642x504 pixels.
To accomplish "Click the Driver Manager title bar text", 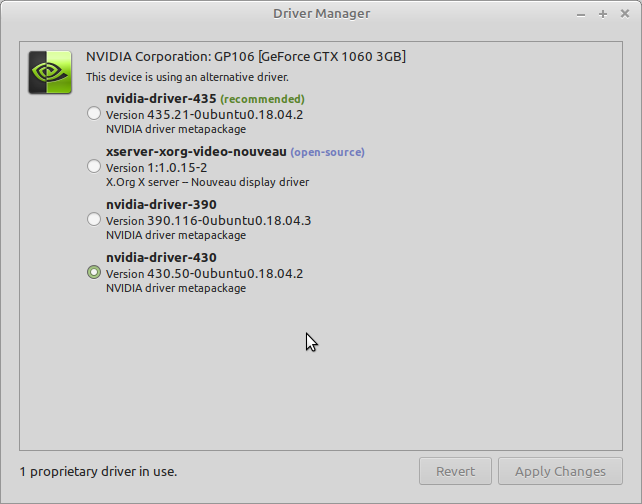I will [321, 14].
